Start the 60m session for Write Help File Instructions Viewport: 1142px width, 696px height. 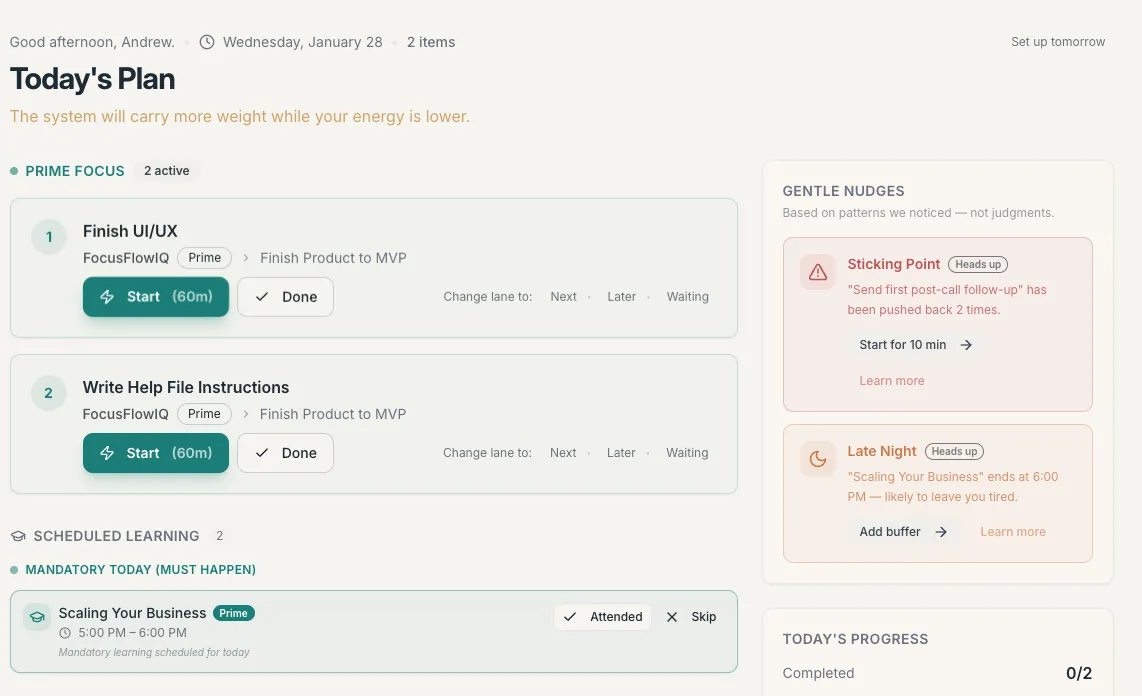(x=156, y=453)
